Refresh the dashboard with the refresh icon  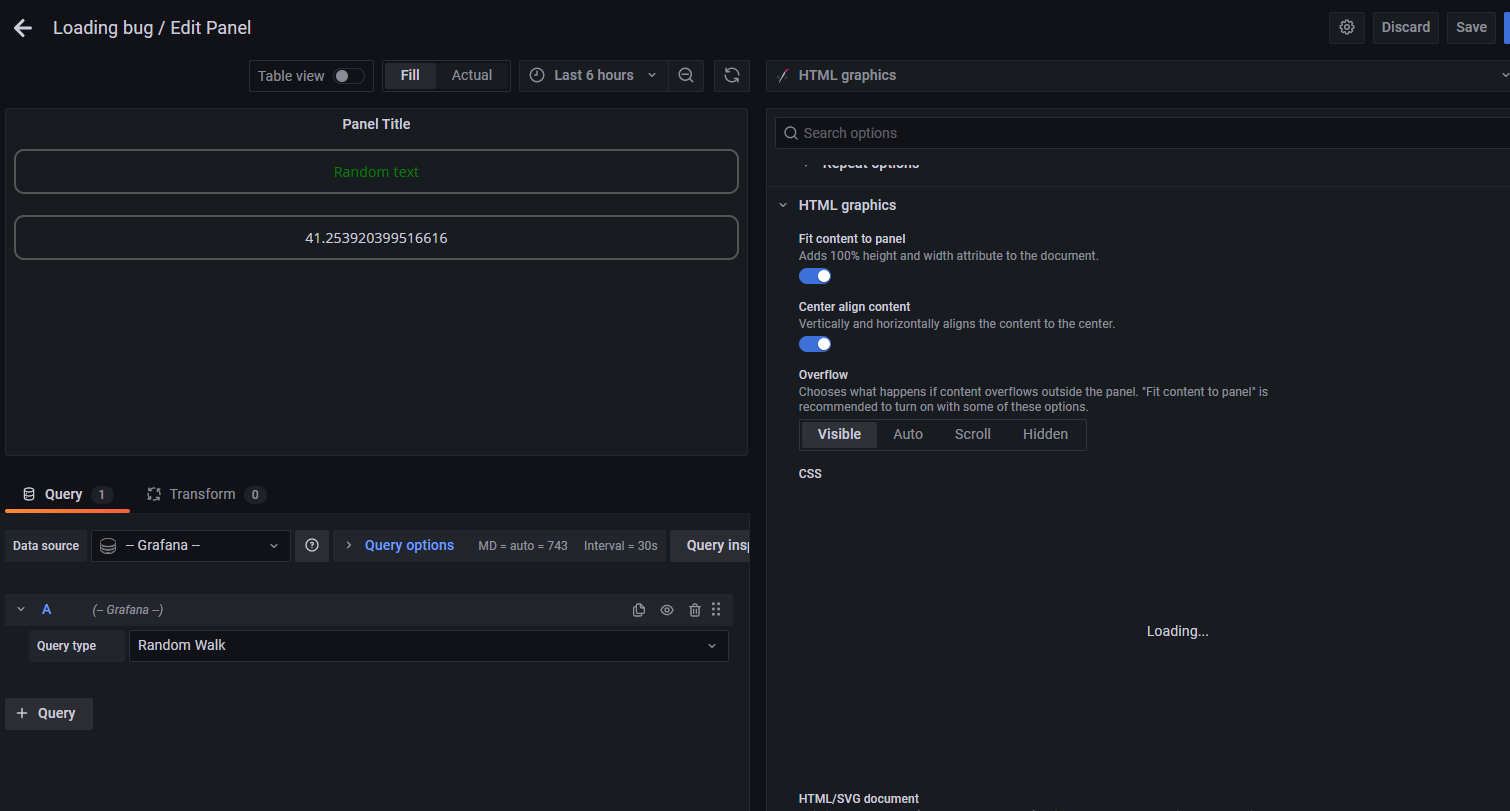[731, 75]
